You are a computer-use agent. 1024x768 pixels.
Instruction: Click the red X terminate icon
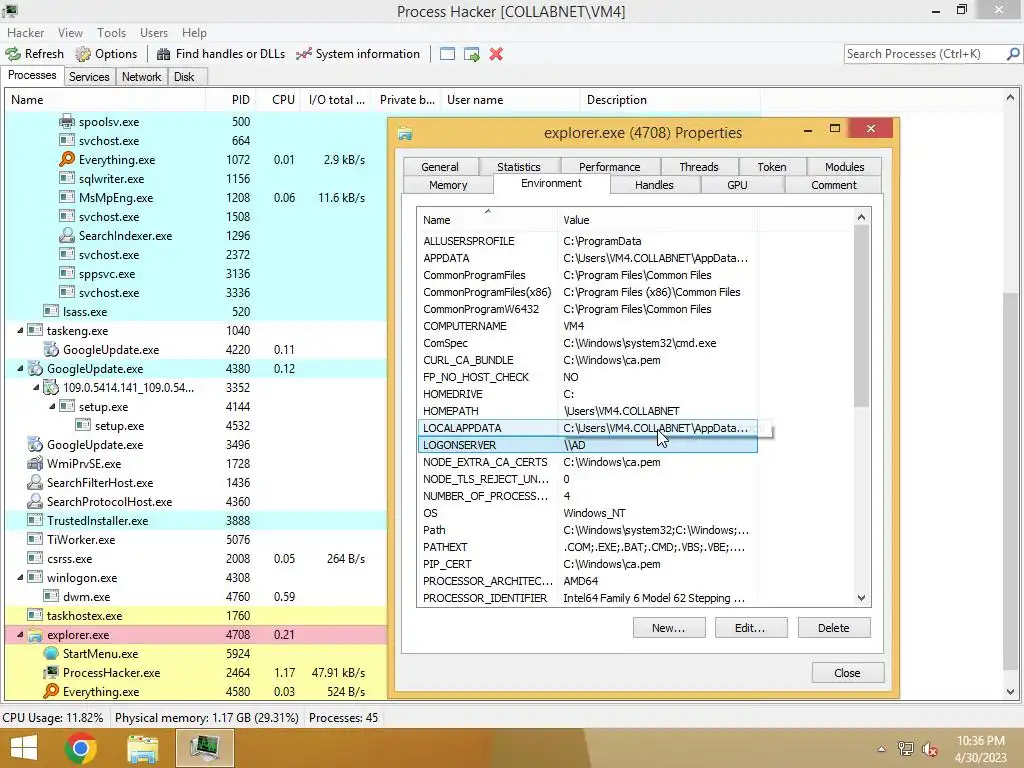pos(496,54)
